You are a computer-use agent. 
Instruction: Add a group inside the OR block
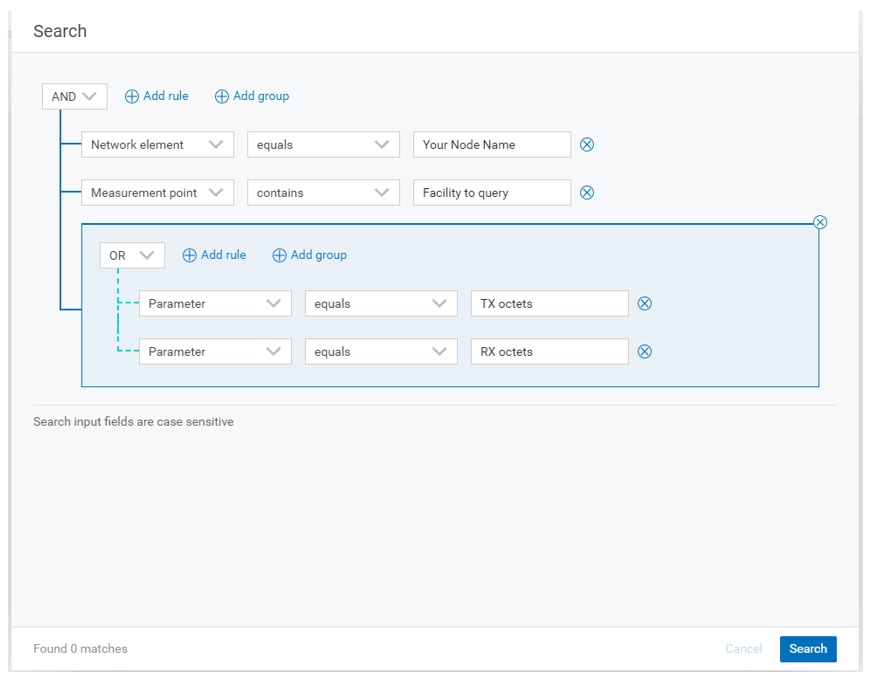309,255
